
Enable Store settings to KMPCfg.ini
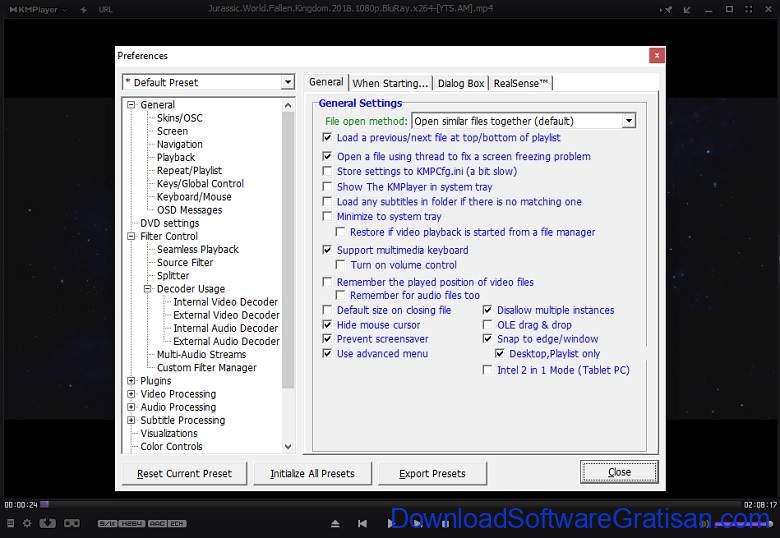[327, 172]
